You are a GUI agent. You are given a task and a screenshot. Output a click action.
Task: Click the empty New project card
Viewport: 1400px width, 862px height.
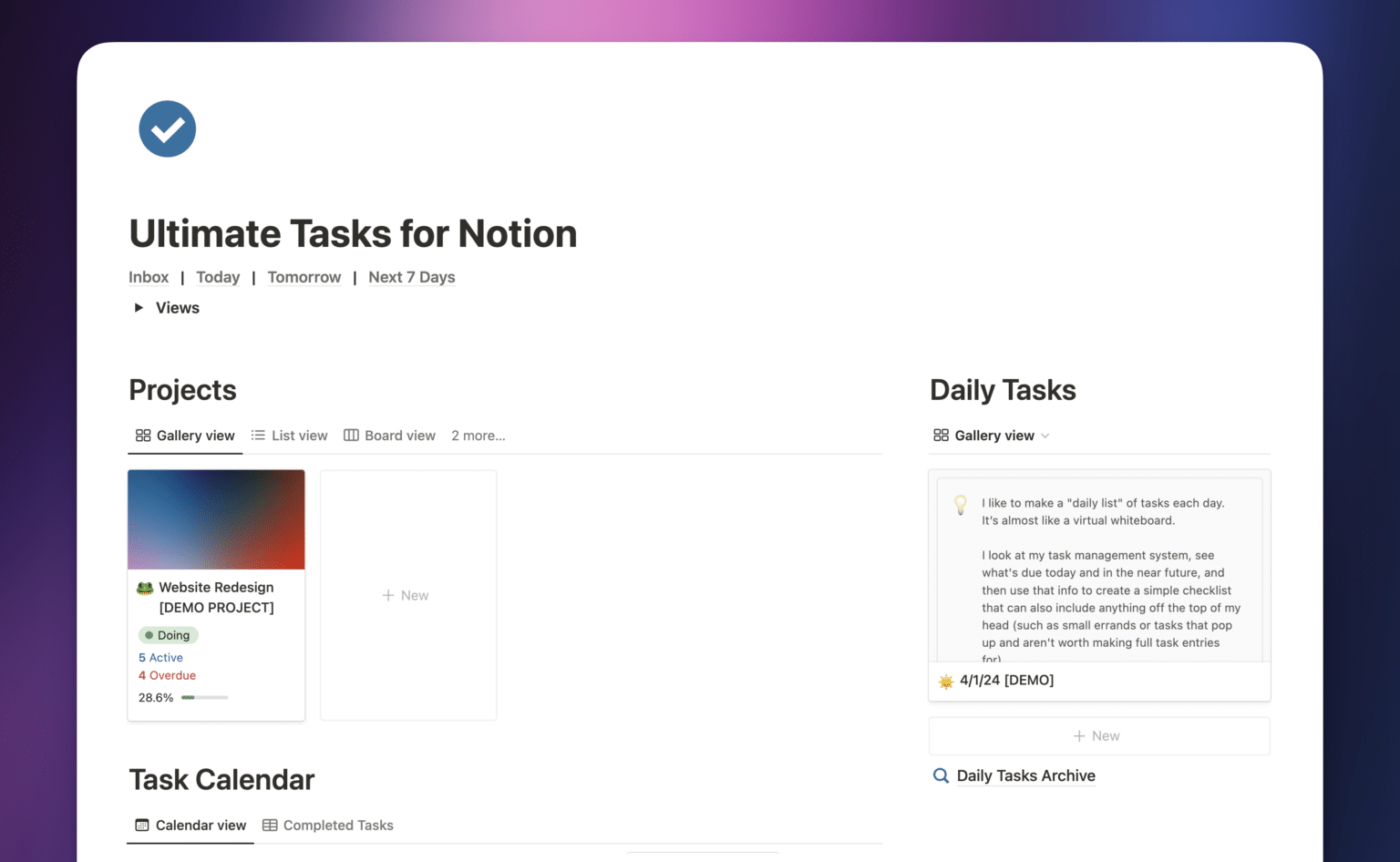[407, 594]
